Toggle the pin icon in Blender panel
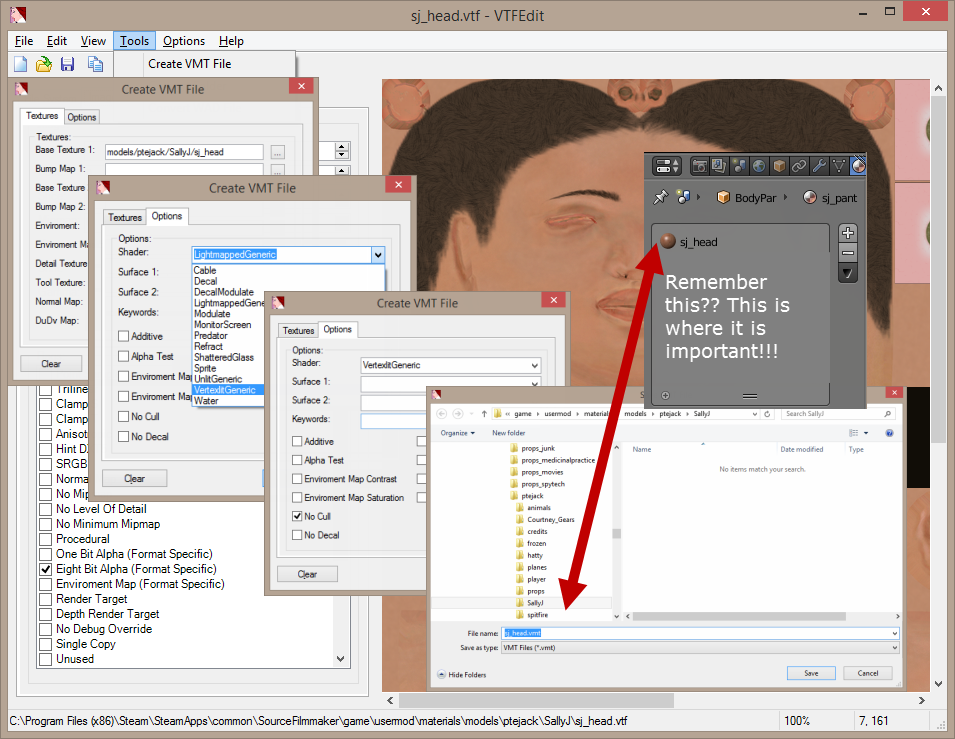The height and width of the screenshot is (739, 955). [x=660, y=197]
